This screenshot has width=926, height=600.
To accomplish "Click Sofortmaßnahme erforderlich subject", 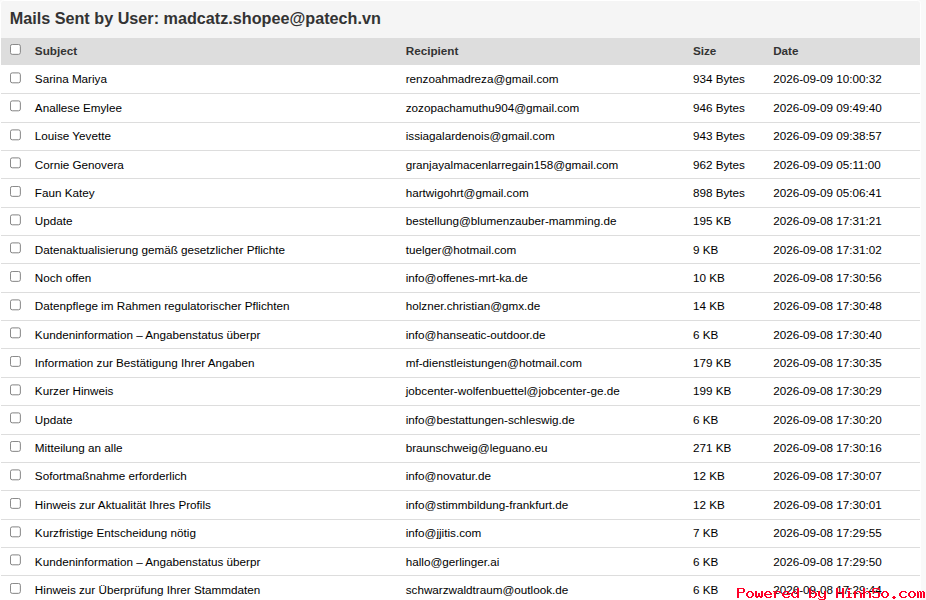I will pos(110,477).
